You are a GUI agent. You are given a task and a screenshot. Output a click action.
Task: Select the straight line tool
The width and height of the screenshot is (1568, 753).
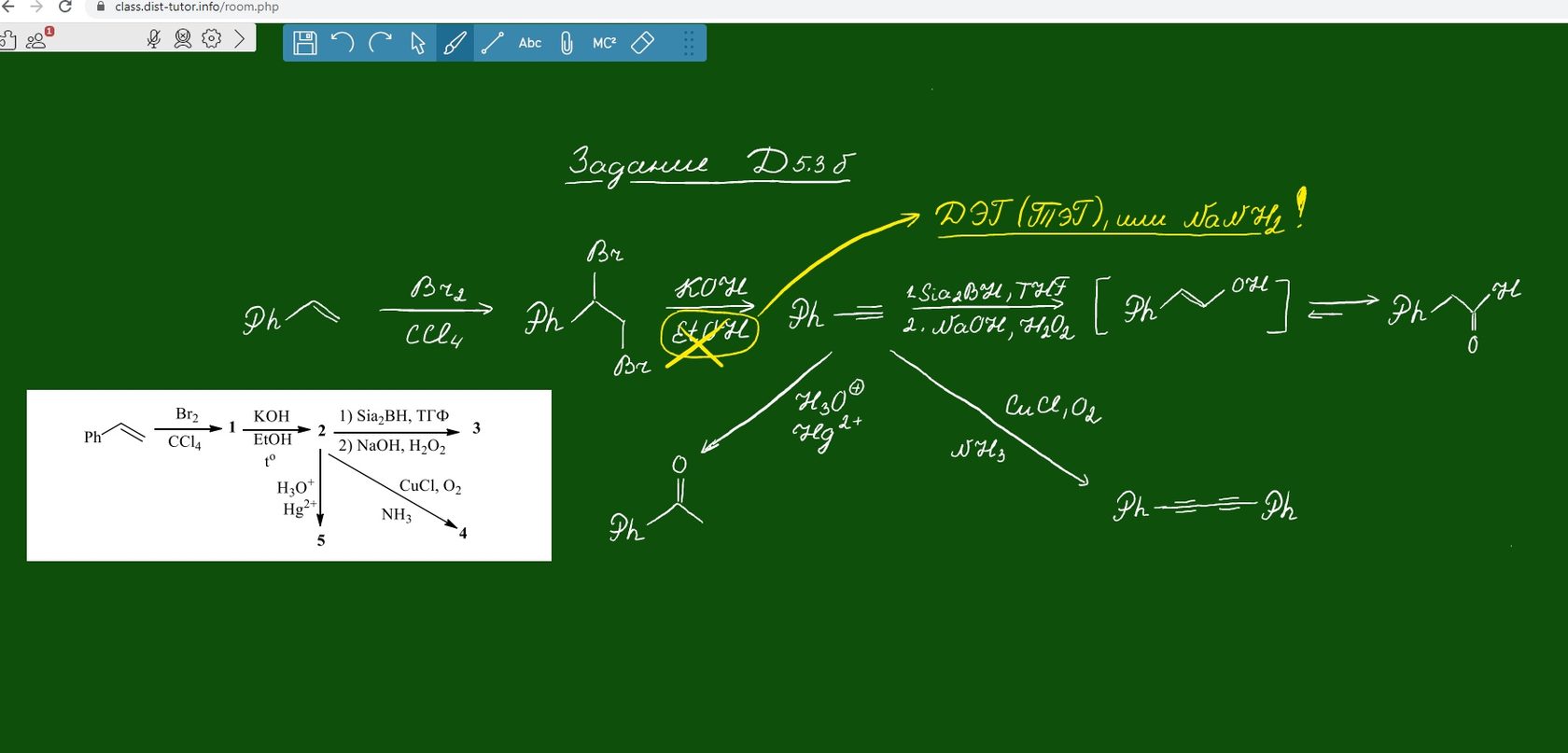492,43
